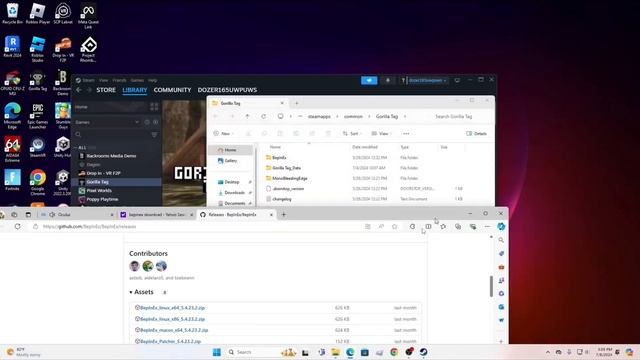Open Edge sidebar search icon

click(501, 240)
